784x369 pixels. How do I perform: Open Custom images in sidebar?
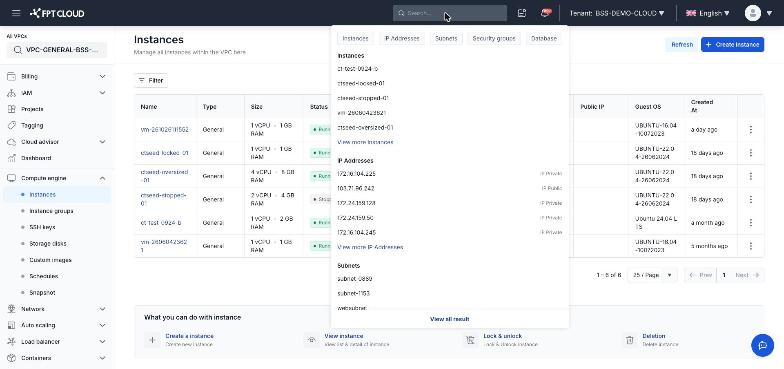point(50,260)
